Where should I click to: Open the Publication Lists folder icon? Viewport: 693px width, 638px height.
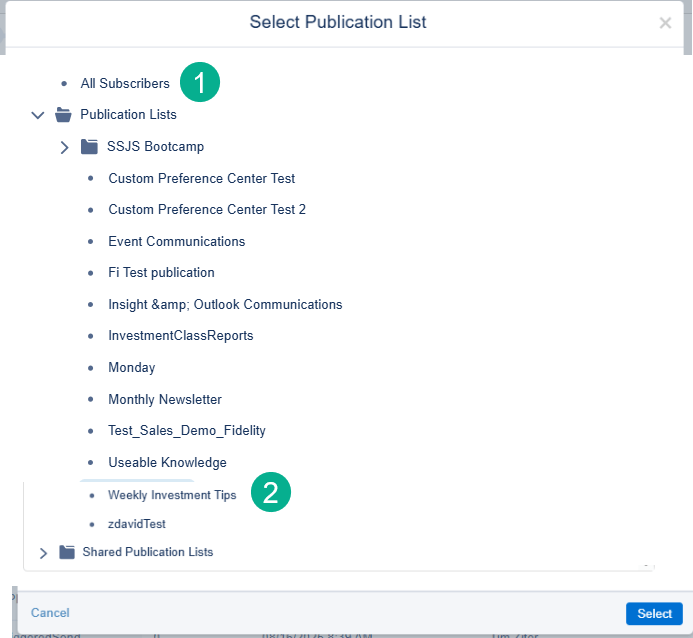point(63,115)
